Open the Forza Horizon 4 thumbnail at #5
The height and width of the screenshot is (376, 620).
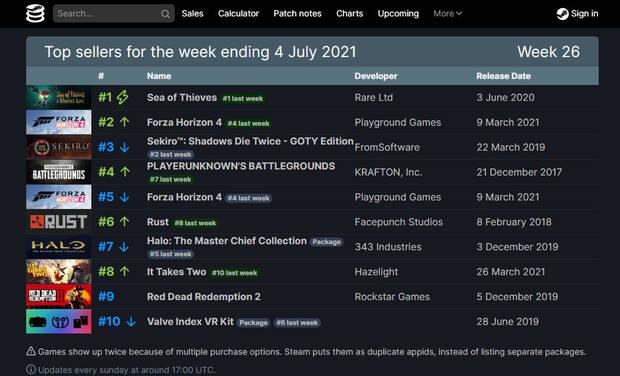pyautogui.click(x=59, y=197)
